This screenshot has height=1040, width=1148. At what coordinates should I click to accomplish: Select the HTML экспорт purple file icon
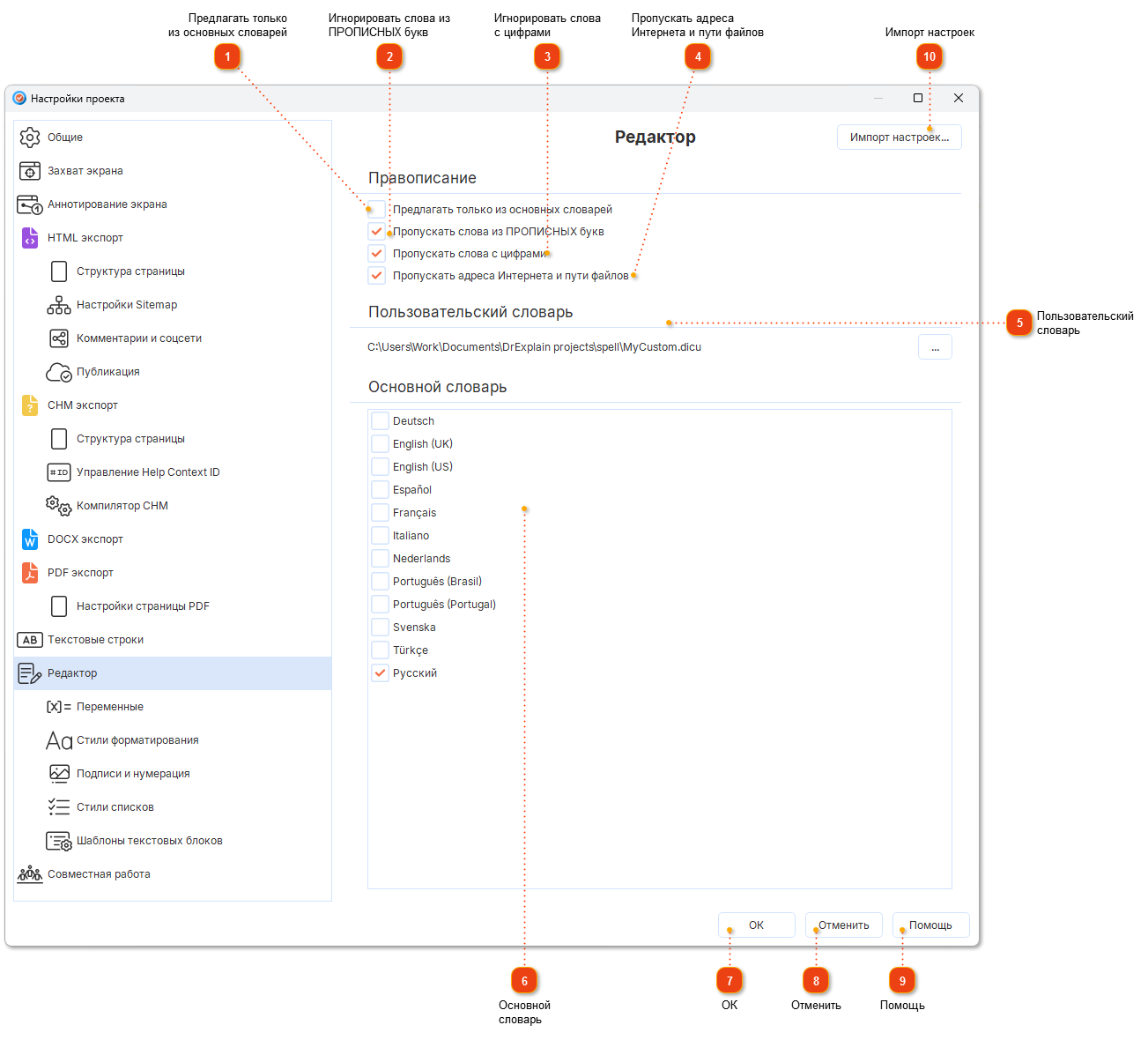[30, 238]
